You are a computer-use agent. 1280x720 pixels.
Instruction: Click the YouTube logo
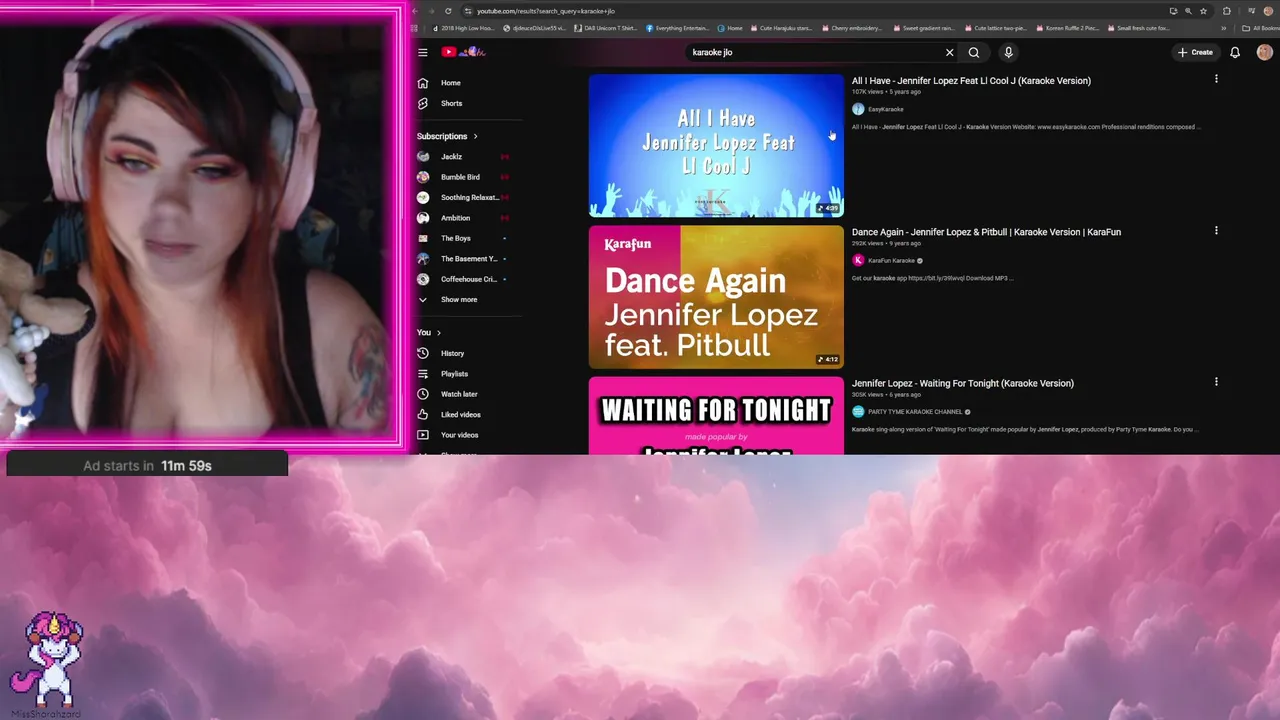tap(463, 52)
